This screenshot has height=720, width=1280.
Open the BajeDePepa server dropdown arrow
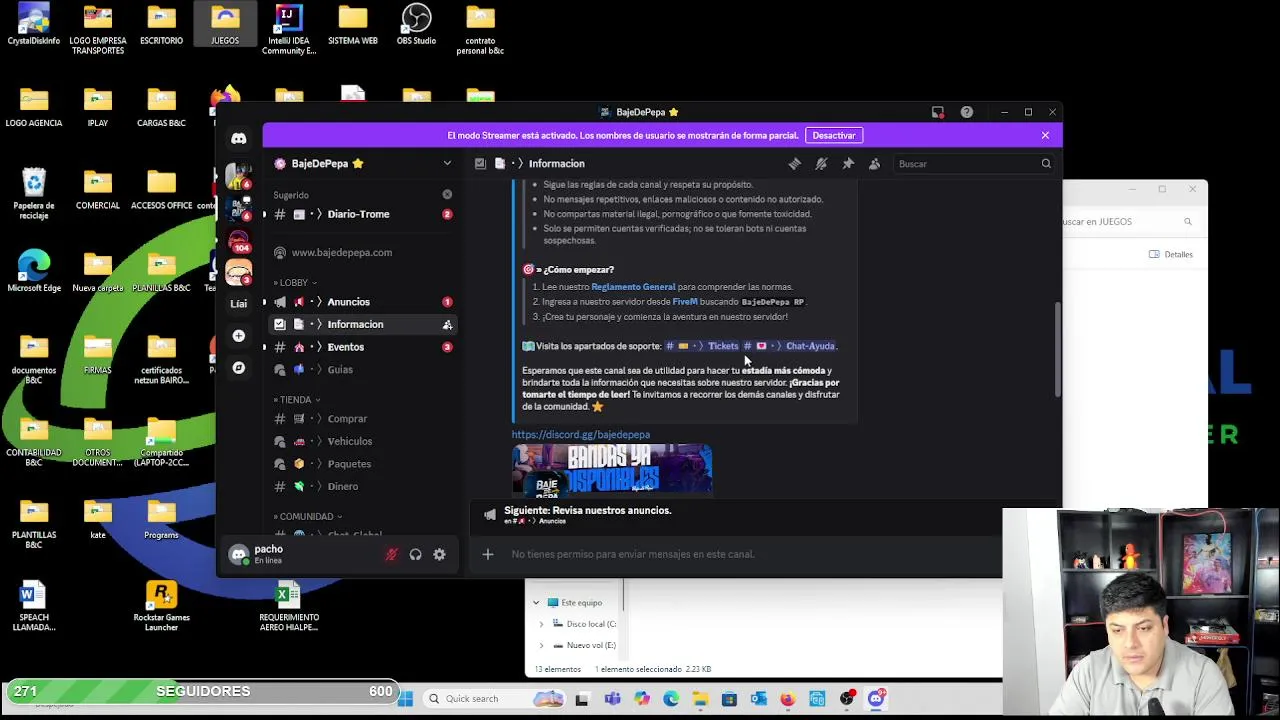[447, 164]
